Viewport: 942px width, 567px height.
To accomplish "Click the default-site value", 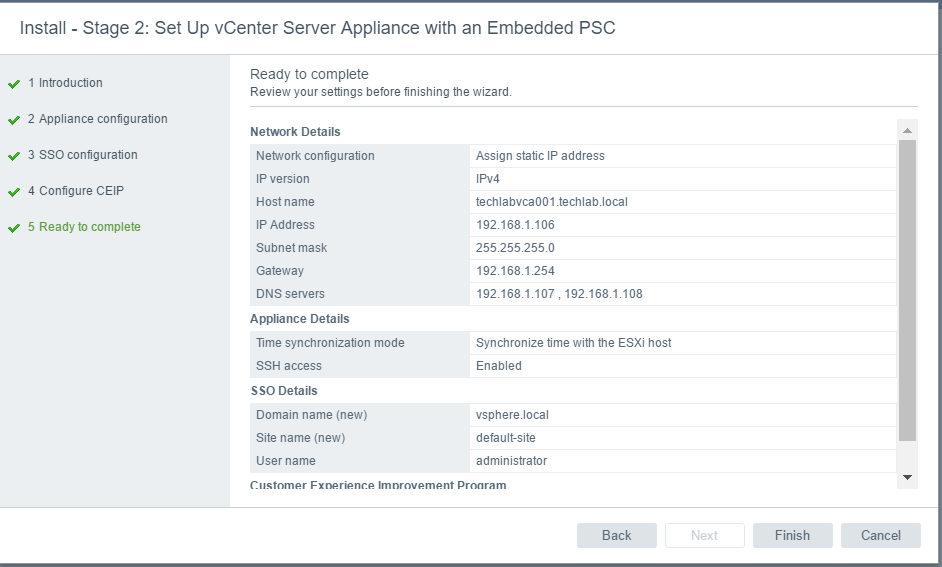I will 505,438.
